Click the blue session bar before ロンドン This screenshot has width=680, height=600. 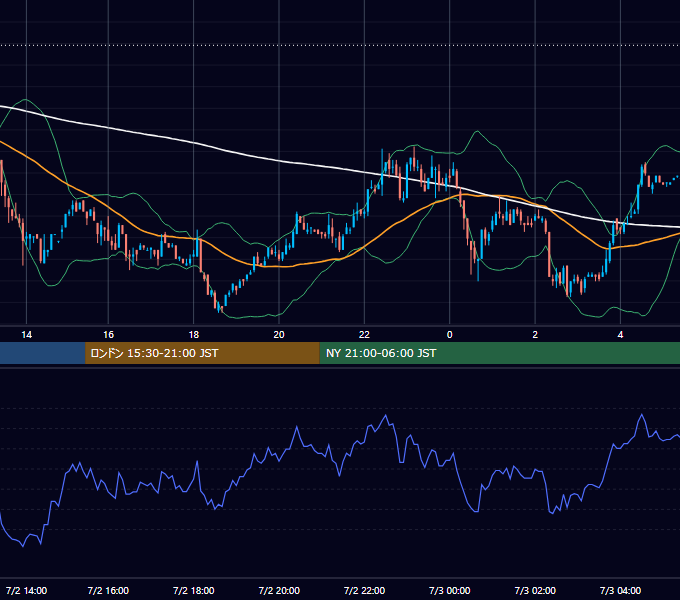coord(42,353)
